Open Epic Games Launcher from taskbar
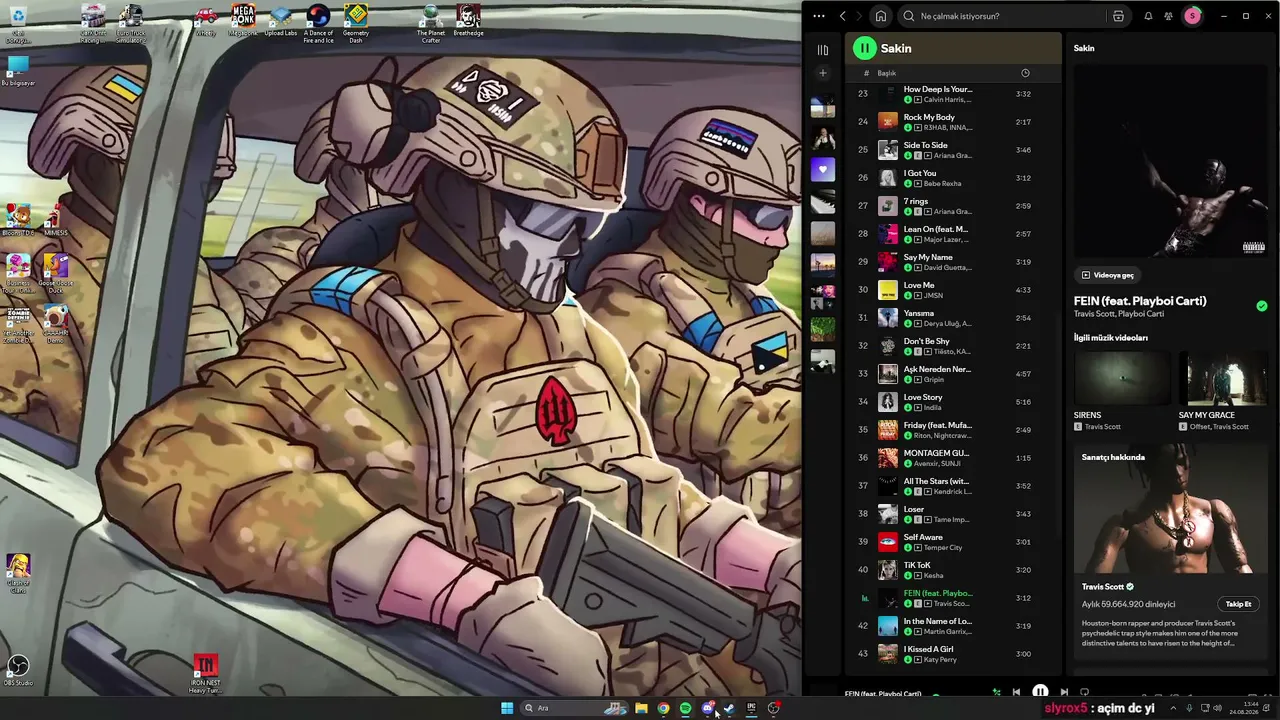Screen dimensions: 1280x720 [751, 708]
